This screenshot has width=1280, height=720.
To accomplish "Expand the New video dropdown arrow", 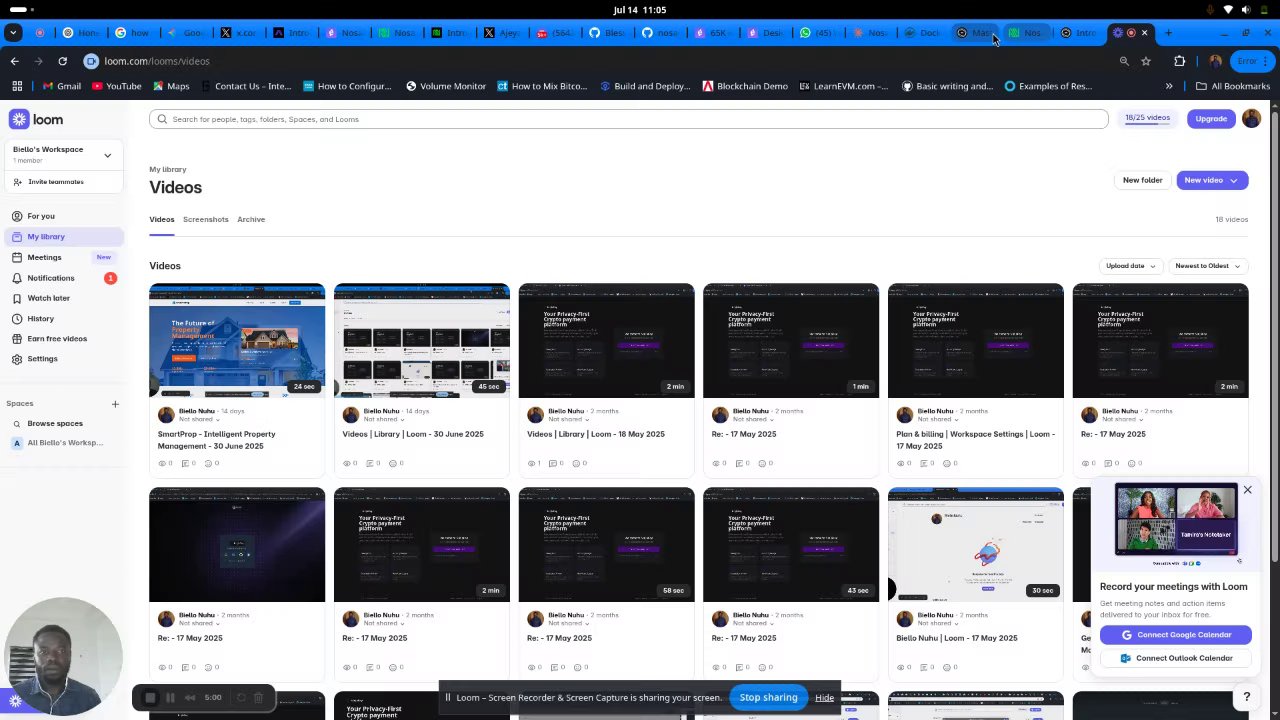I will tap(1234, 180).
